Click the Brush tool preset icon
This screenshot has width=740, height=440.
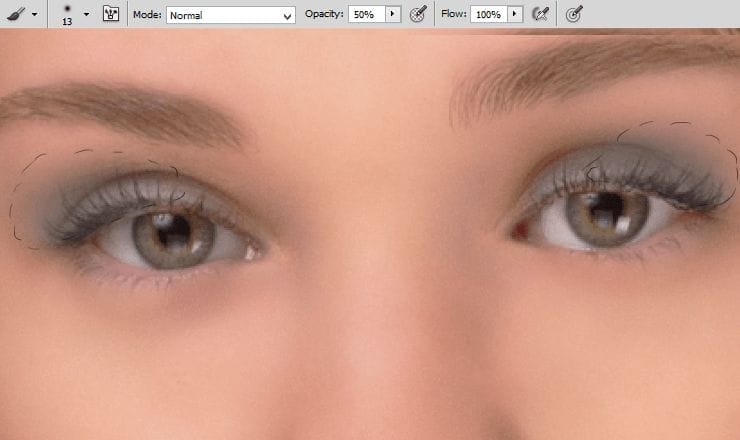pos(15,14)
